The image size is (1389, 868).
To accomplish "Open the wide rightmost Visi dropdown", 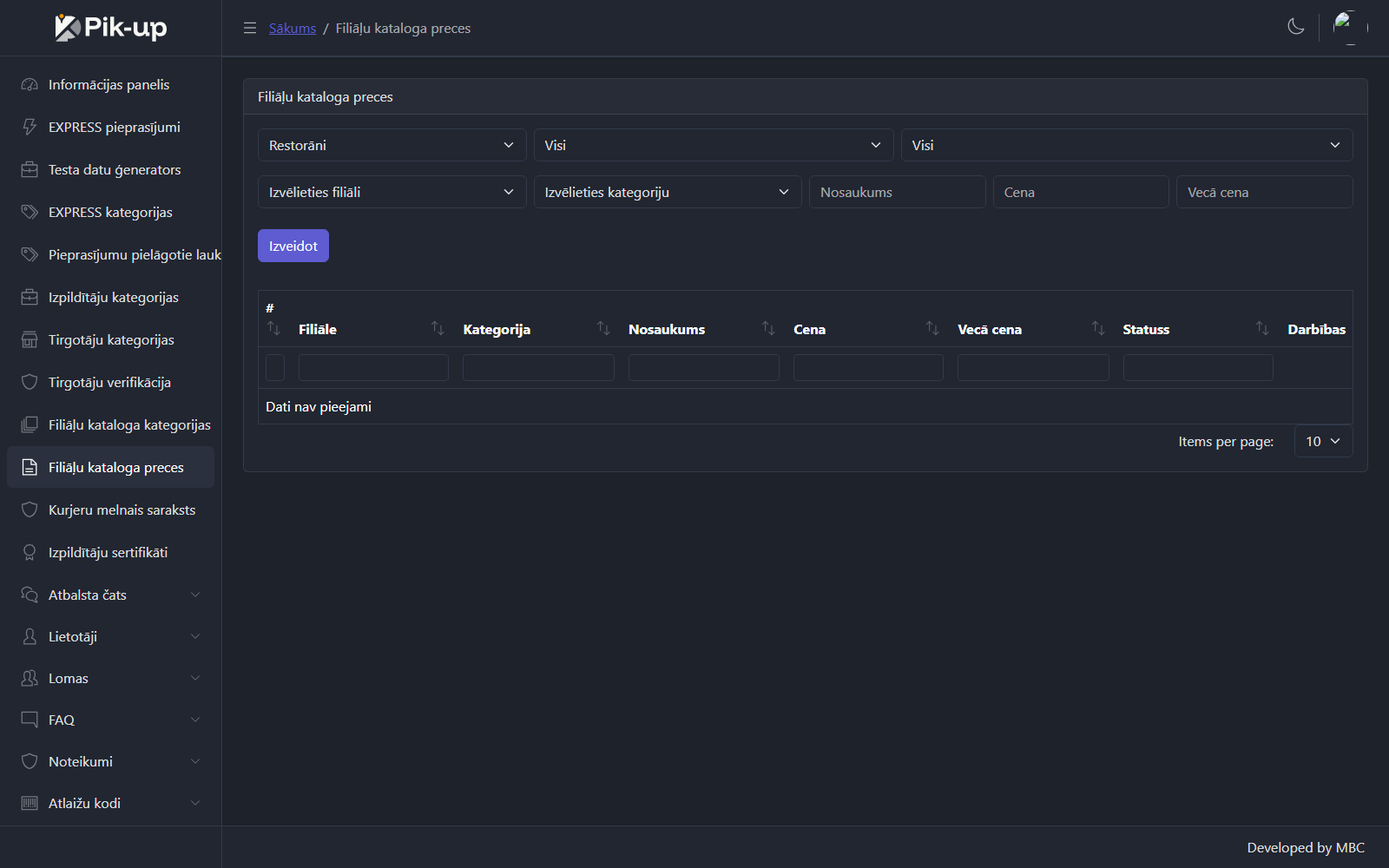I will (x=1127, y=145).
